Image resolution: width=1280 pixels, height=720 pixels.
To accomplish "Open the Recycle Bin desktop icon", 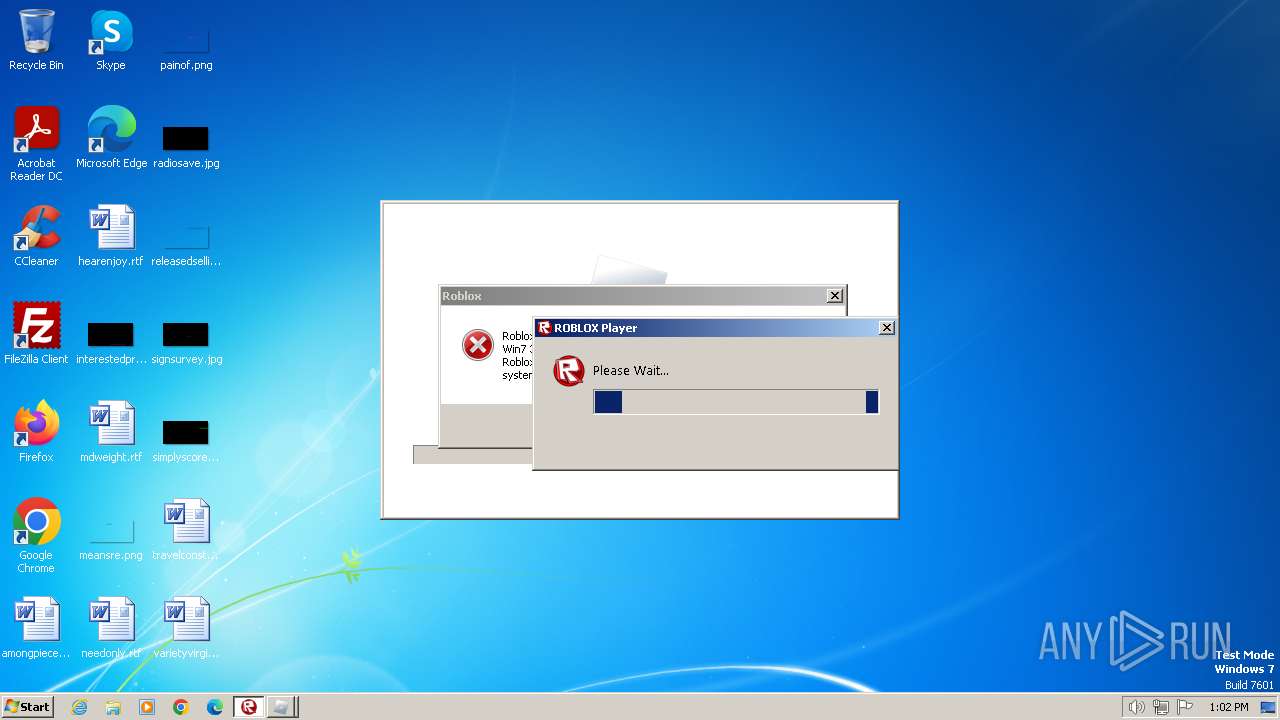I will coord(36,40).
